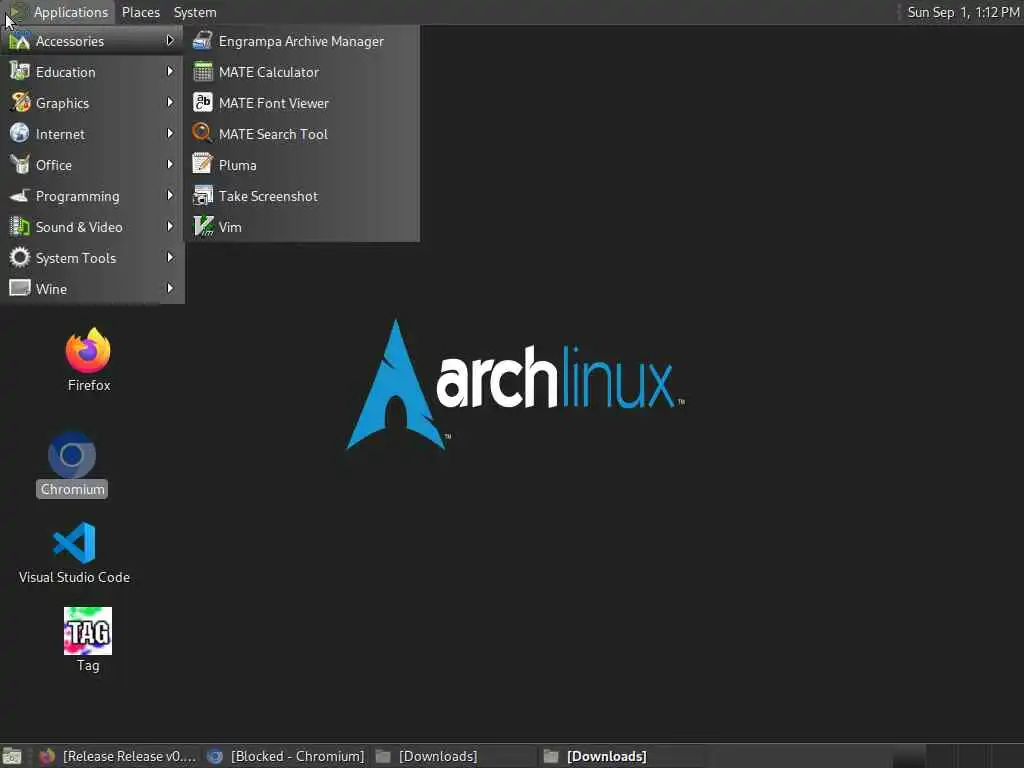Screen dimensions: 1024x768
Task: Click the Office menu label
Action: pos(54,165)
